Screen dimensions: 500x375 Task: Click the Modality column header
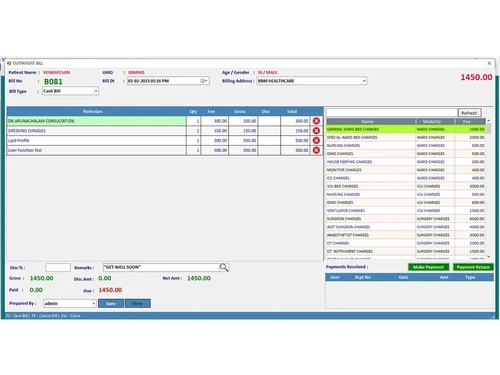pos(435,121)
